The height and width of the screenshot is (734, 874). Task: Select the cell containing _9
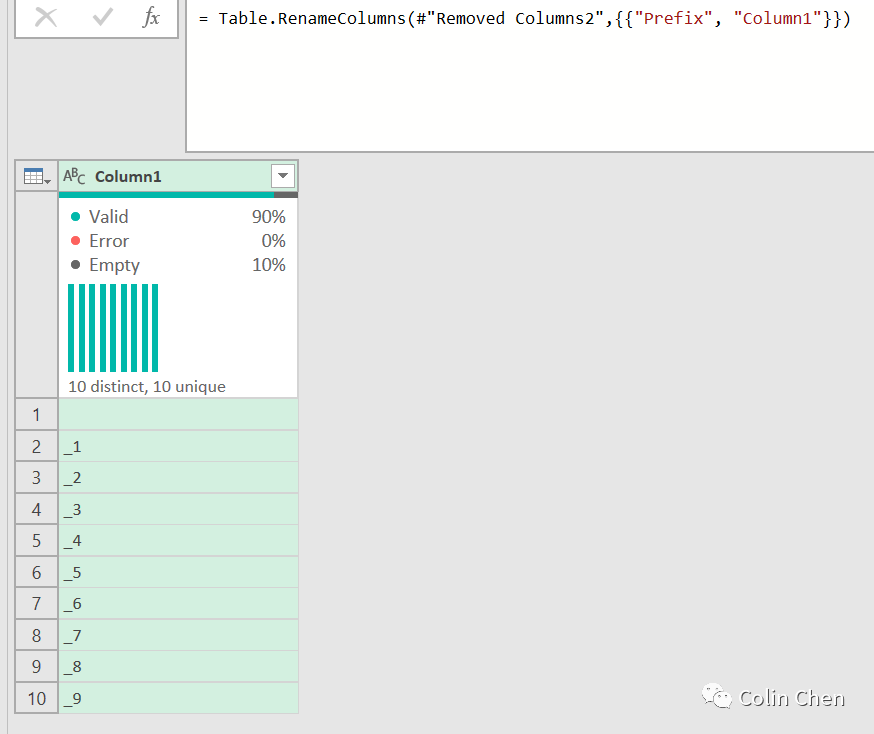[178, 699]
